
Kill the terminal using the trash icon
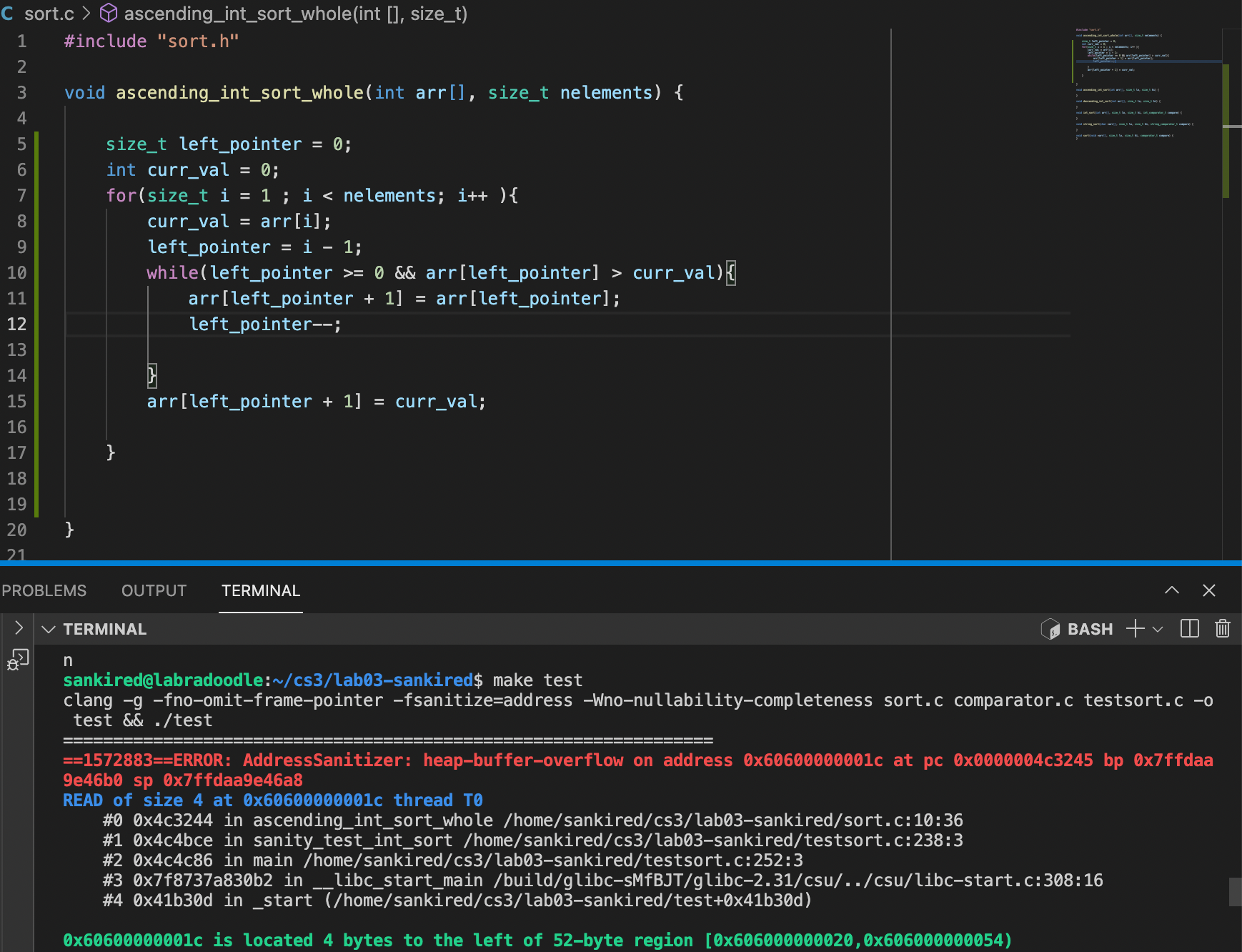pyautogui.click(x=1223, y=629)
